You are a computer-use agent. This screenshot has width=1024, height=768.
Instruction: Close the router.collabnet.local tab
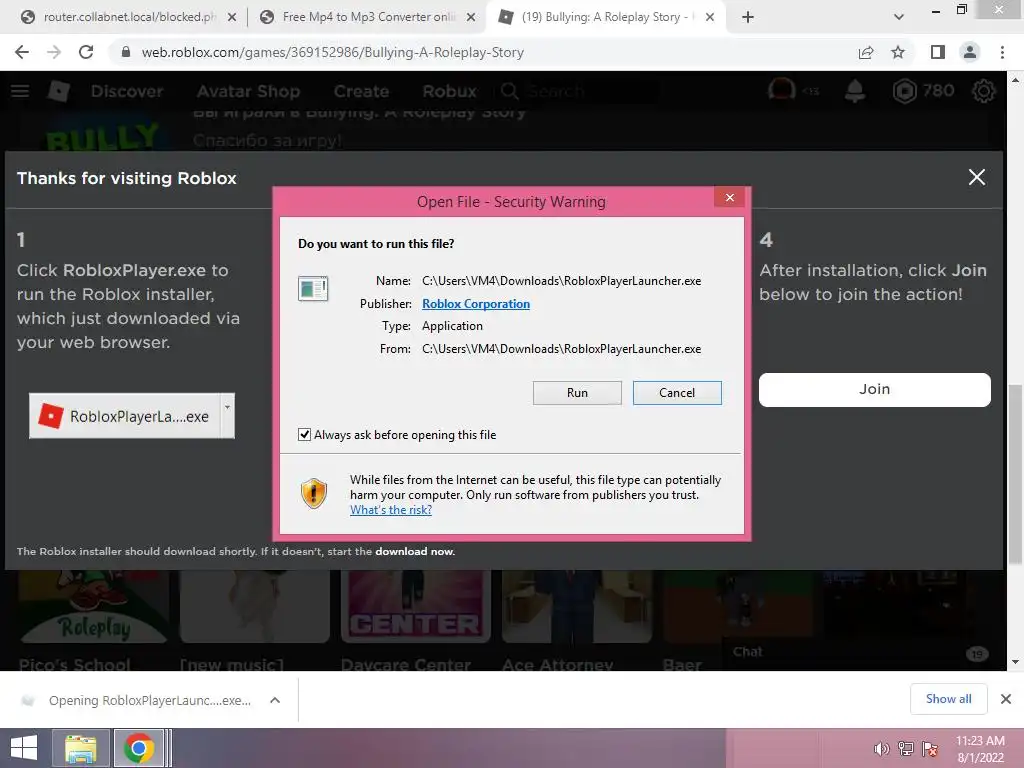(x=232, y=18)
